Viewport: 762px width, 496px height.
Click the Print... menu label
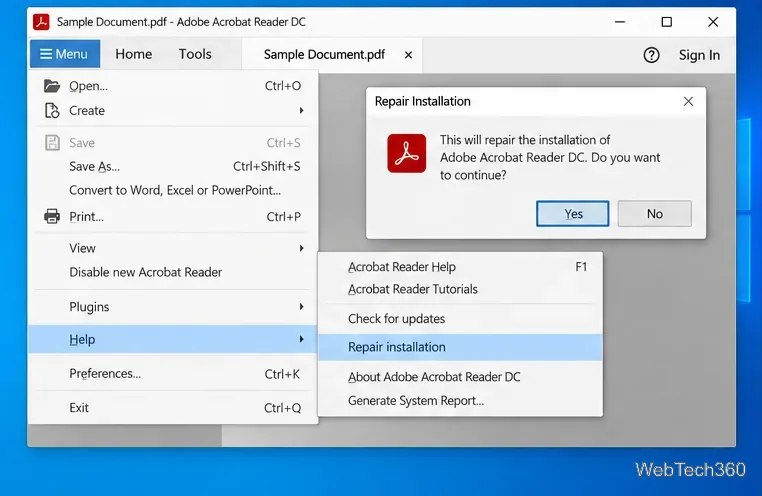tap(87, 217)
